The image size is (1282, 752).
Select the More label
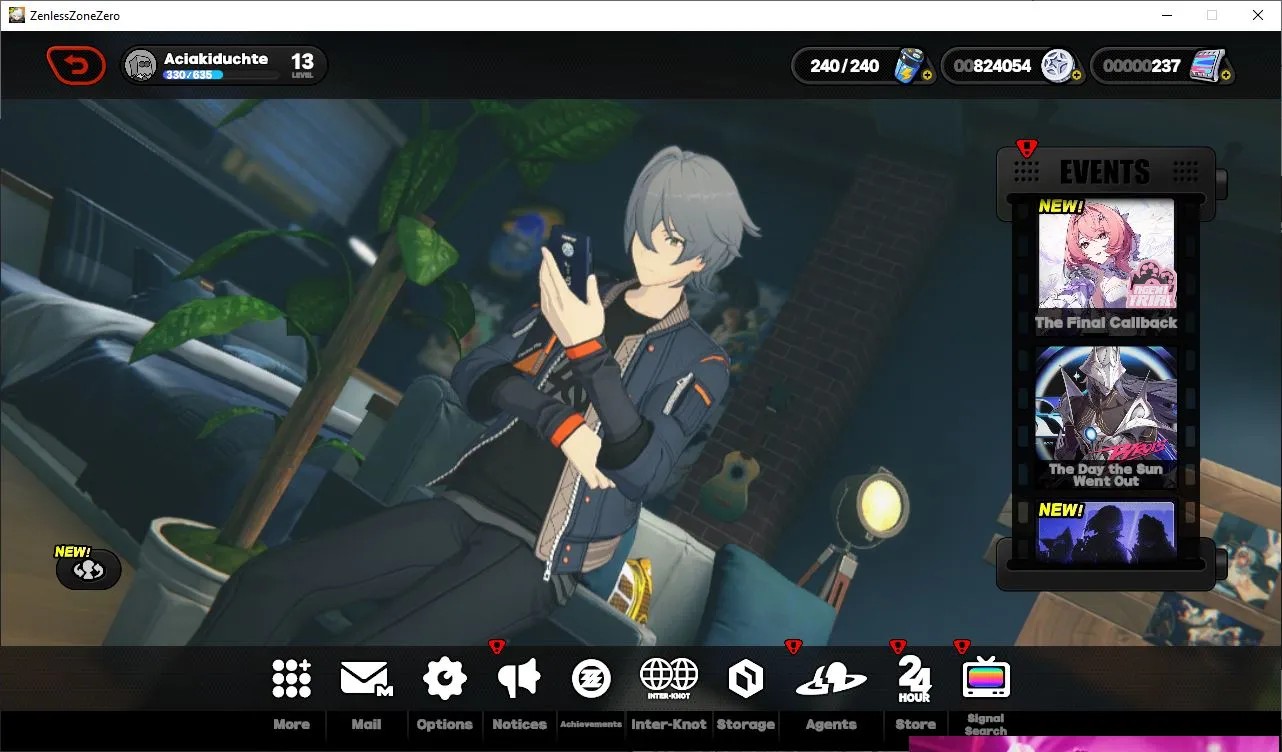point(291,724)
